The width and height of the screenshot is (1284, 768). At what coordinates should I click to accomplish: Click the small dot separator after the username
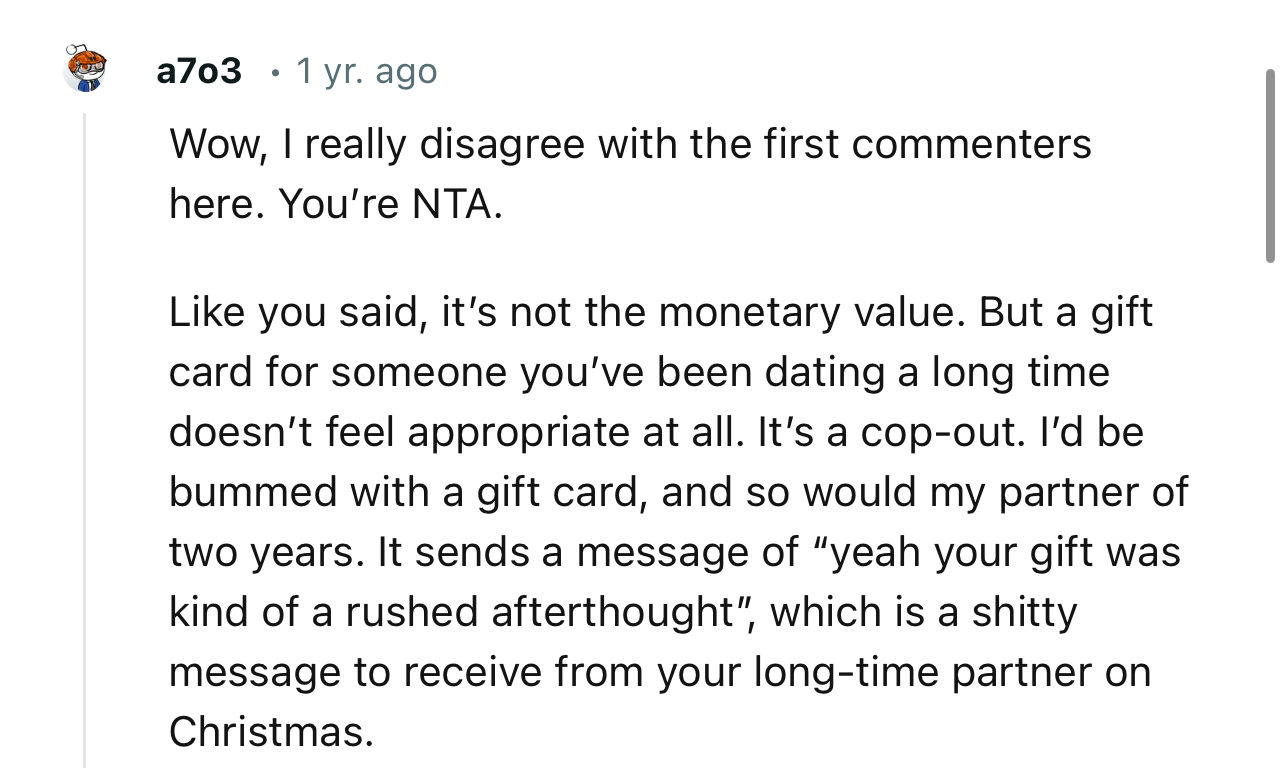(275, 72)
